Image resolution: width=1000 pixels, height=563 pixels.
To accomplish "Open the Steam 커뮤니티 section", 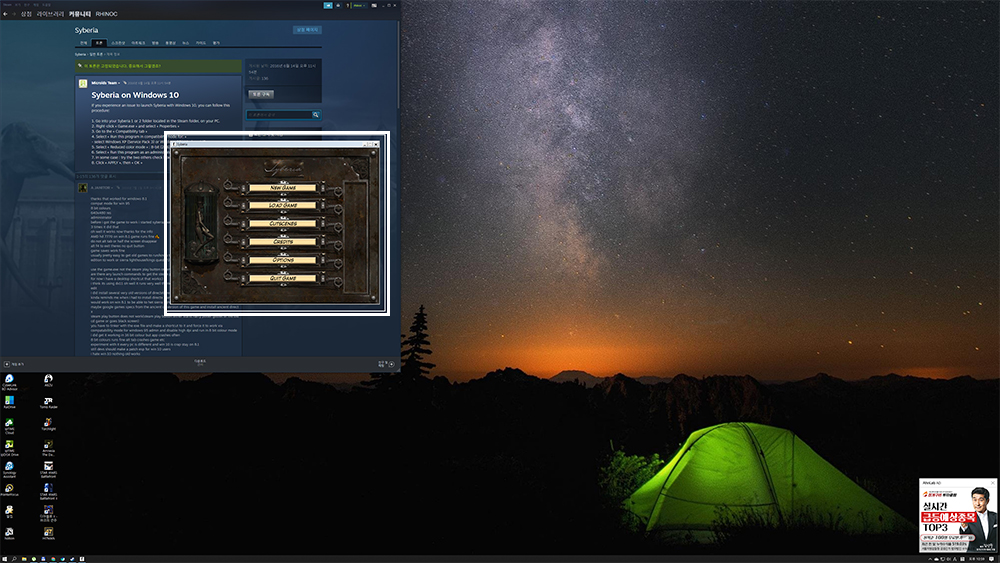I will click(80, 13).
